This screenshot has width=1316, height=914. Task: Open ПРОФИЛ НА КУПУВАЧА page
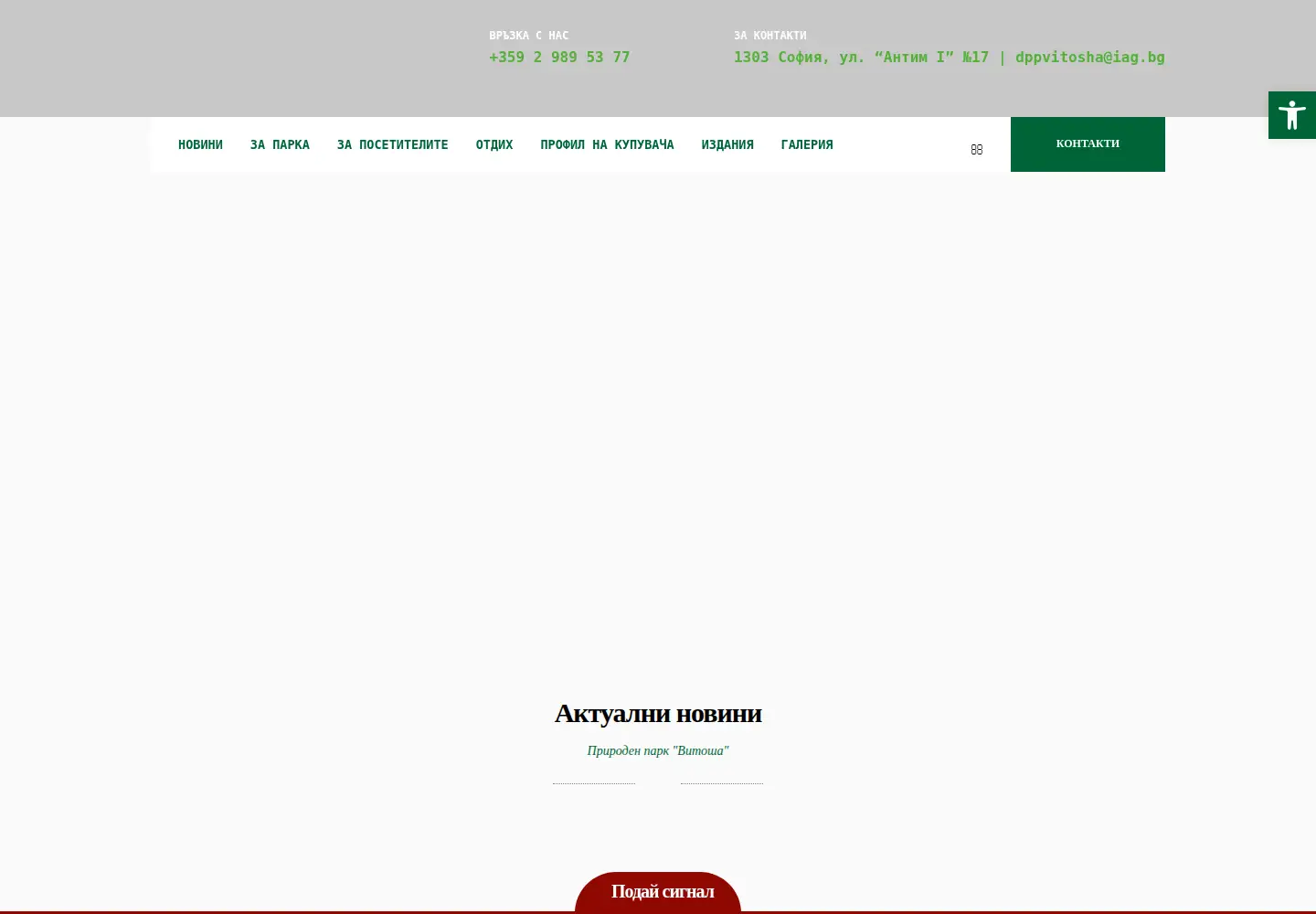pyautogui.click(x=607, y=144)
